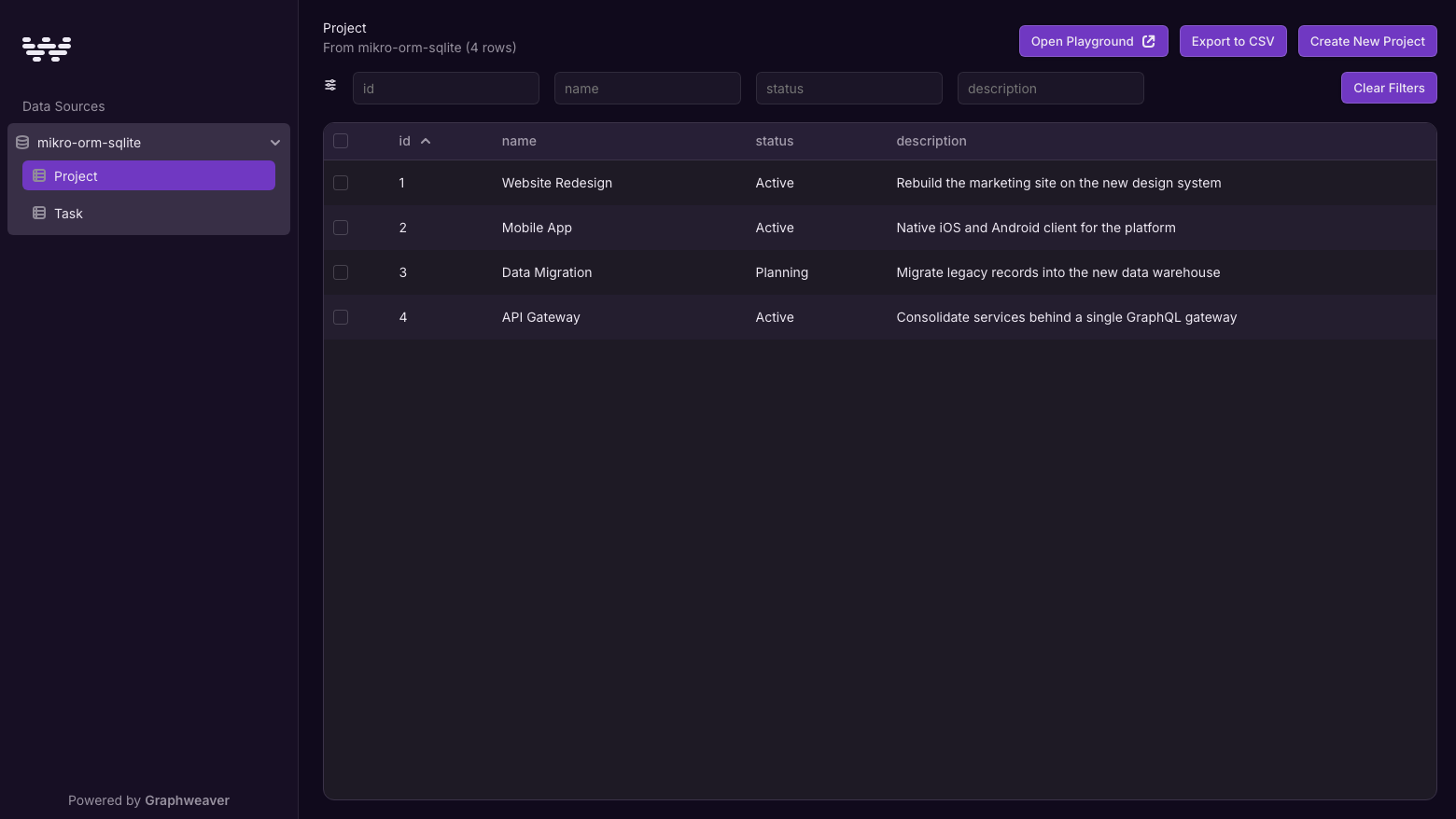Click Create New Project button
This screenshot has height=819, width=1456.
tap(1367, 41)
